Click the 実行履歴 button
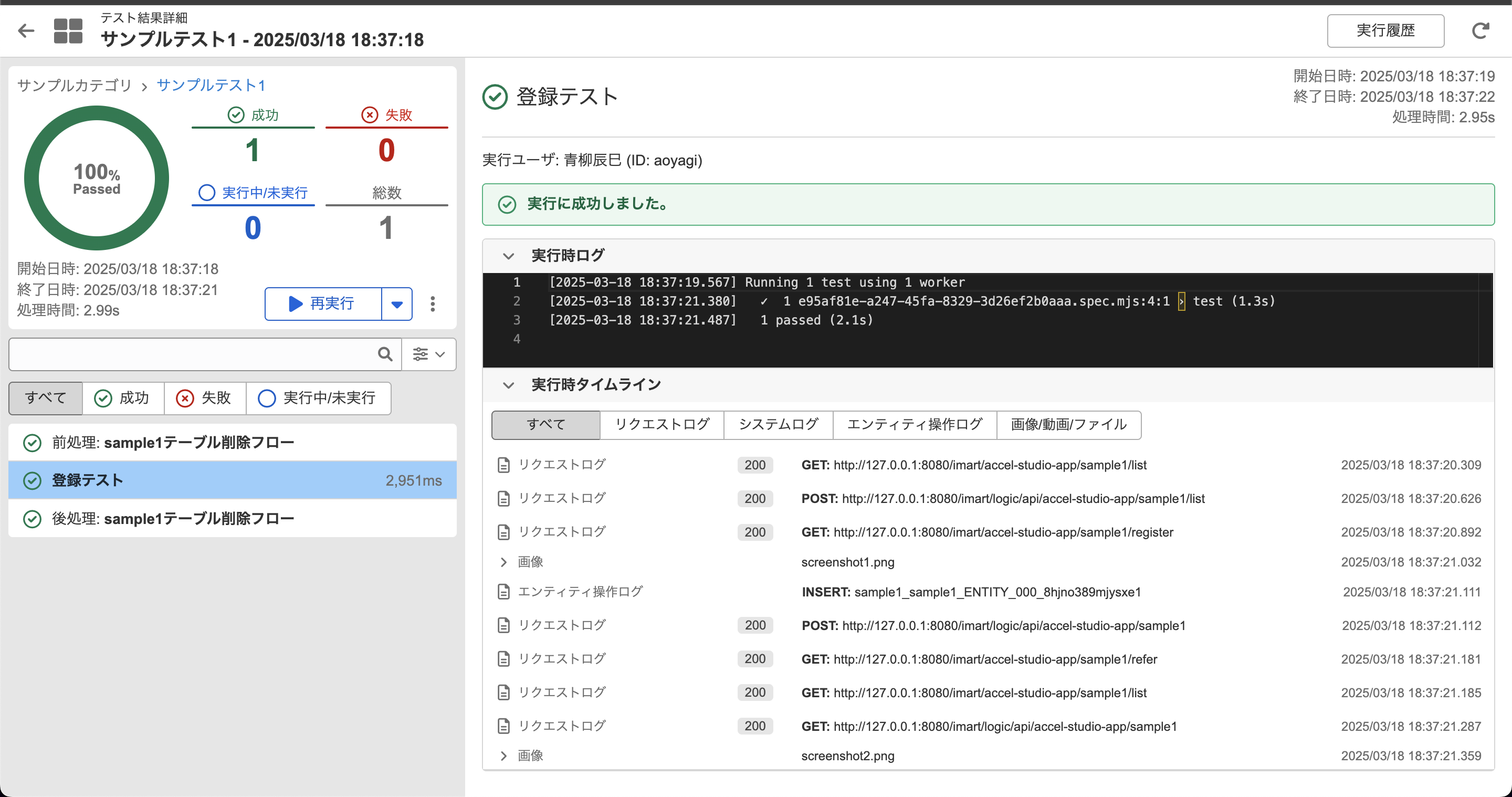 pos(1385,30)
